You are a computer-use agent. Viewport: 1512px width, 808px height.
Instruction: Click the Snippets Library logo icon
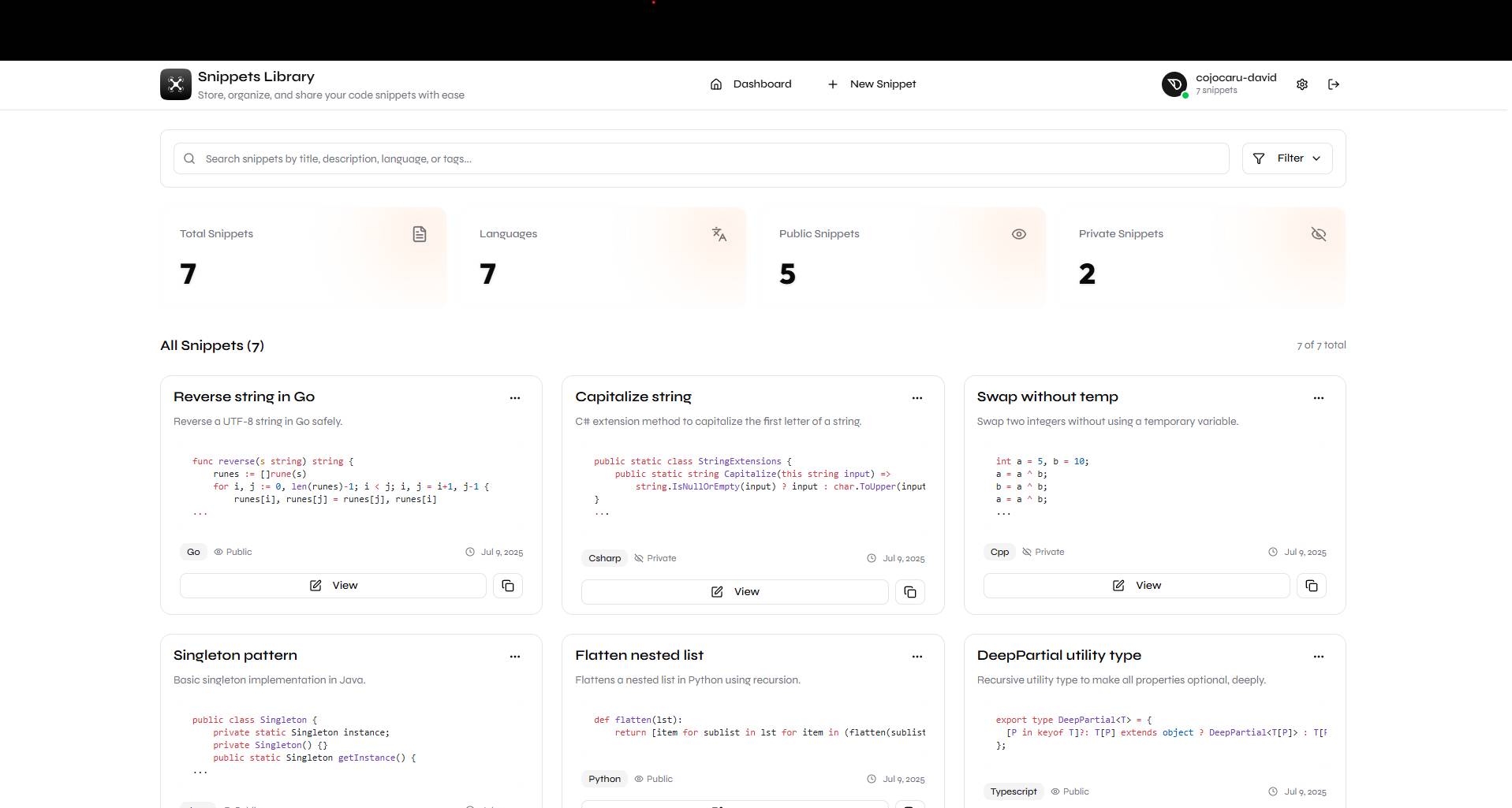pyautogui.click(x=175, y=84)
